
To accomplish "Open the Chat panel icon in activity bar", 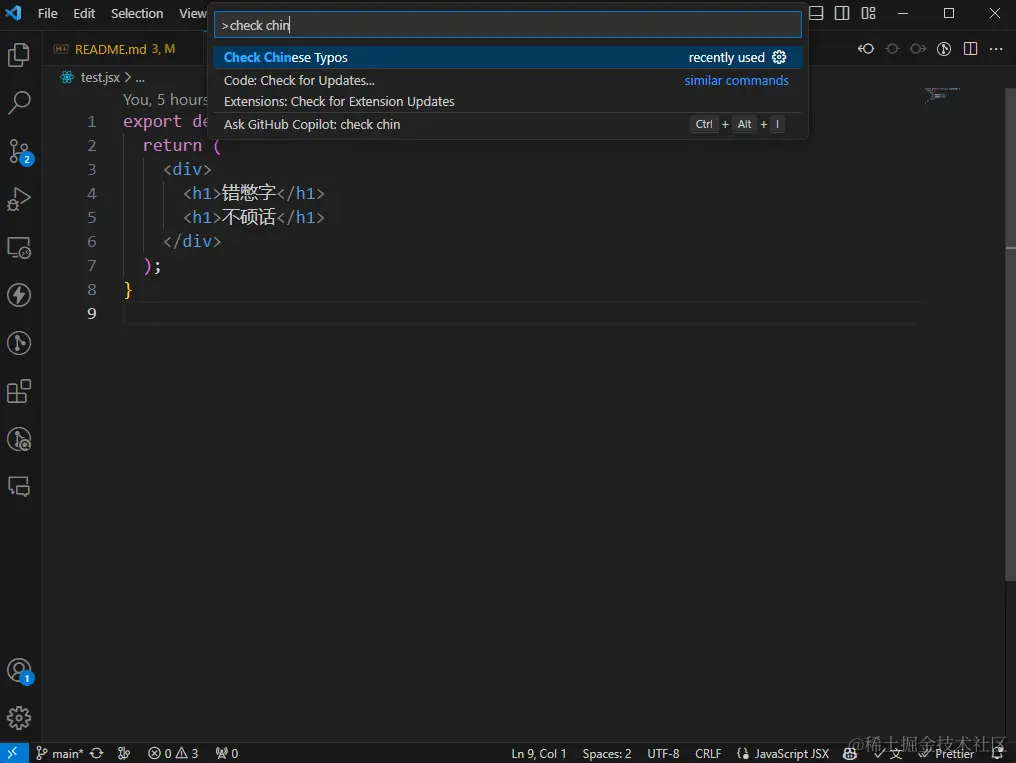I will click(x=19, y=486).
